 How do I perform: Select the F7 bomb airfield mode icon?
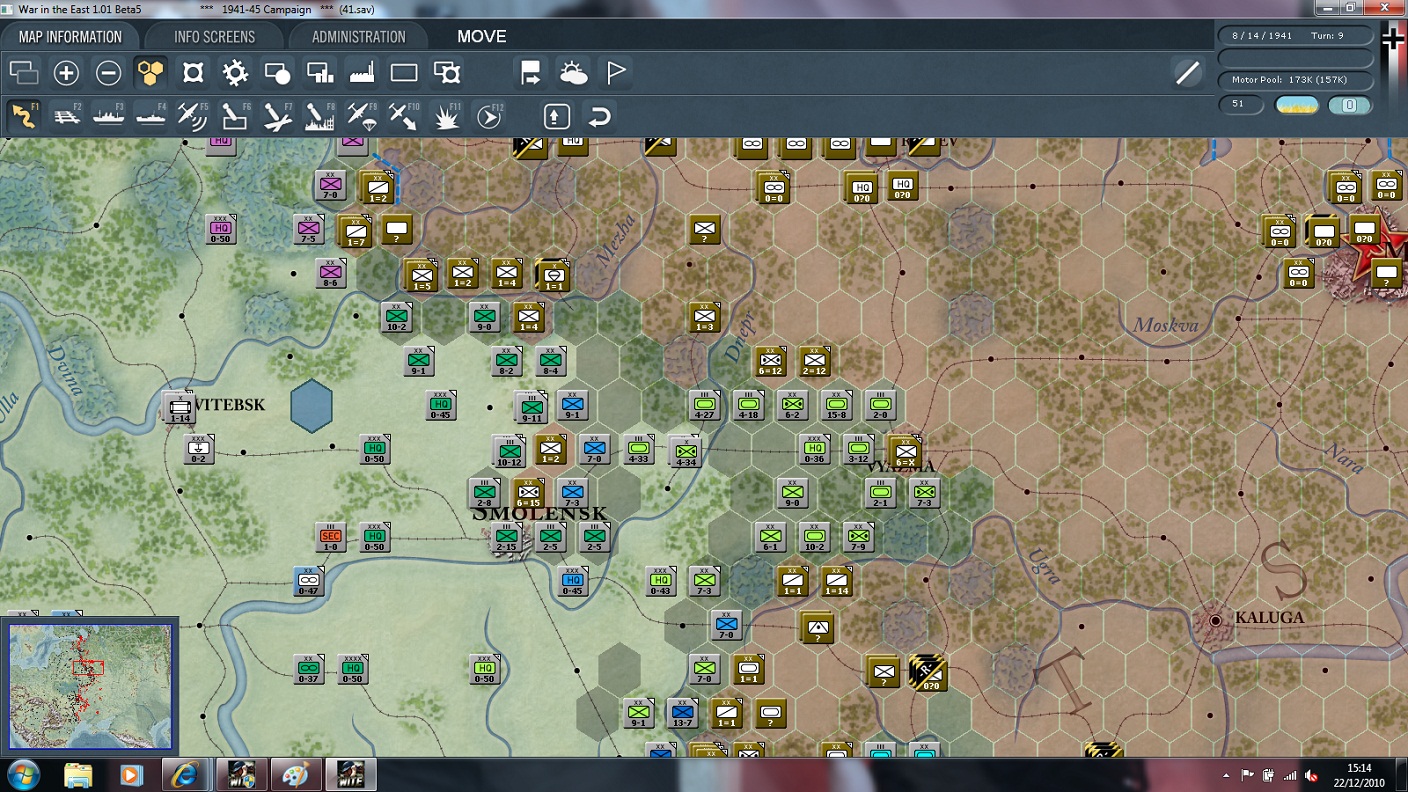click(x=277, y=116)
